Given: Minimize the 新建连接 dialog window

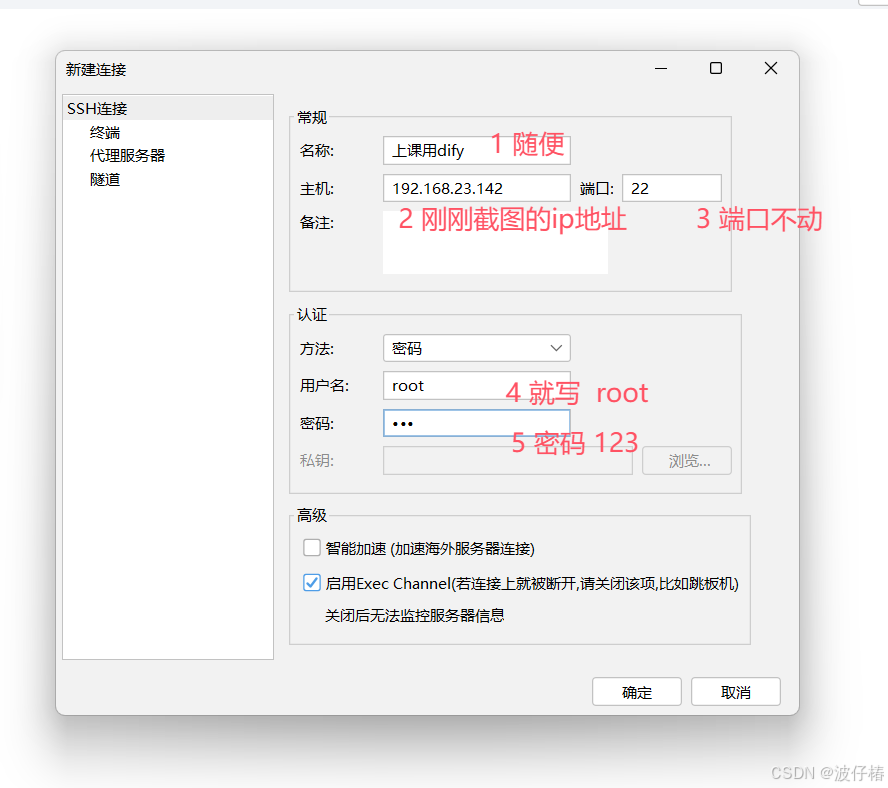Looking at the screenshot, I should (x=660, y=68).
